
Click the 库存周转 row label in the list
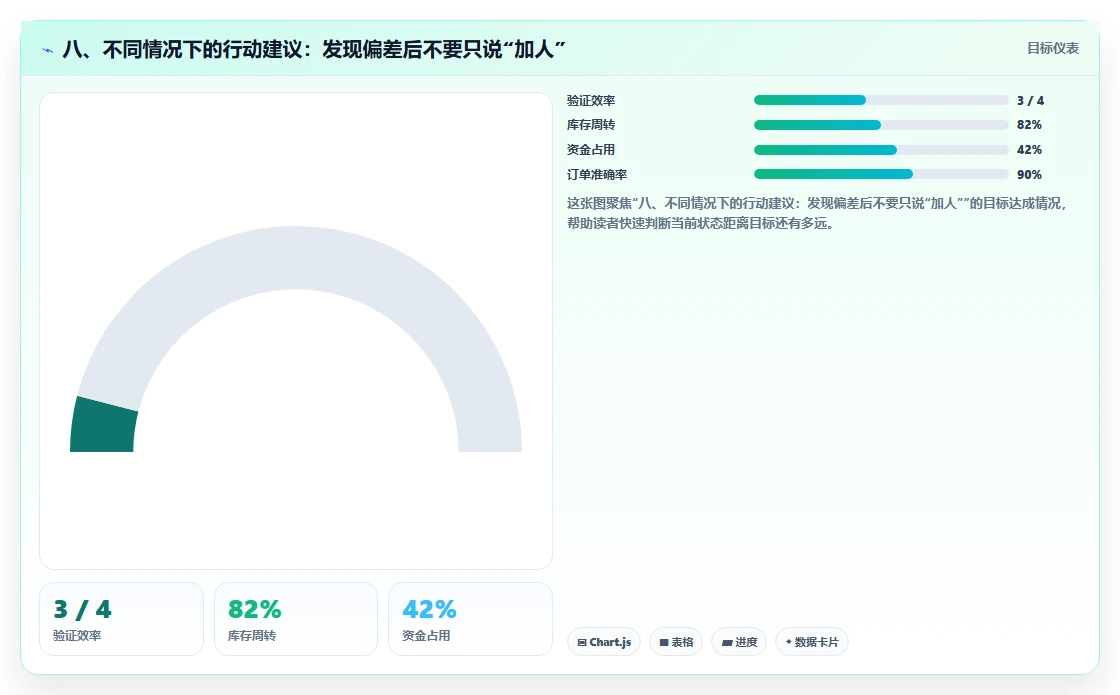pyautogui.click(x=591, y=125)
